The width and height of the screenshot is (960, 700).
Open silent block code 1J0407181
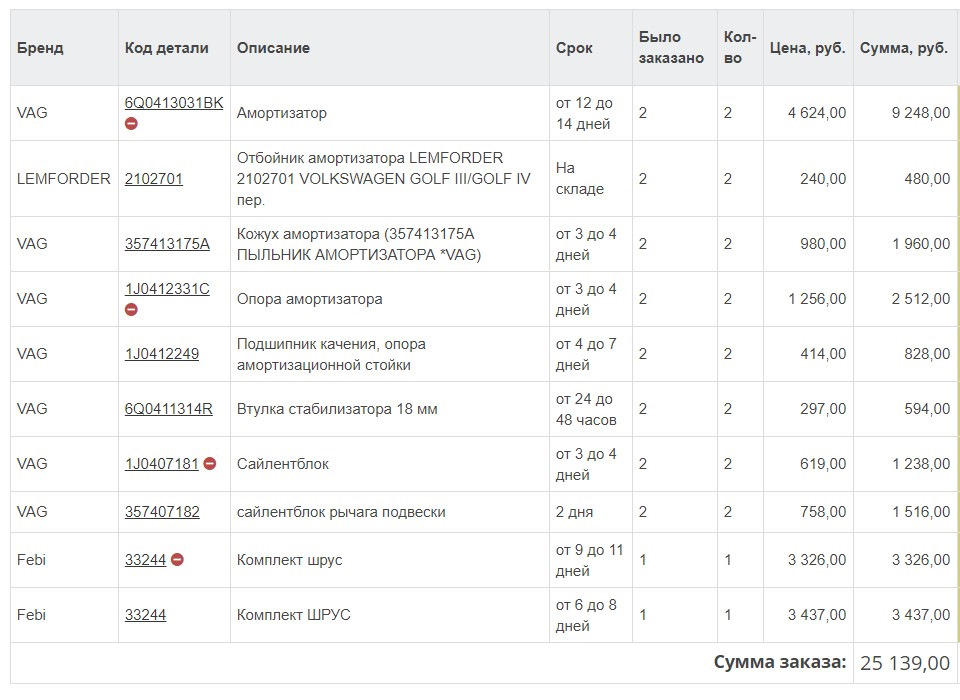[x=162, y=464]
